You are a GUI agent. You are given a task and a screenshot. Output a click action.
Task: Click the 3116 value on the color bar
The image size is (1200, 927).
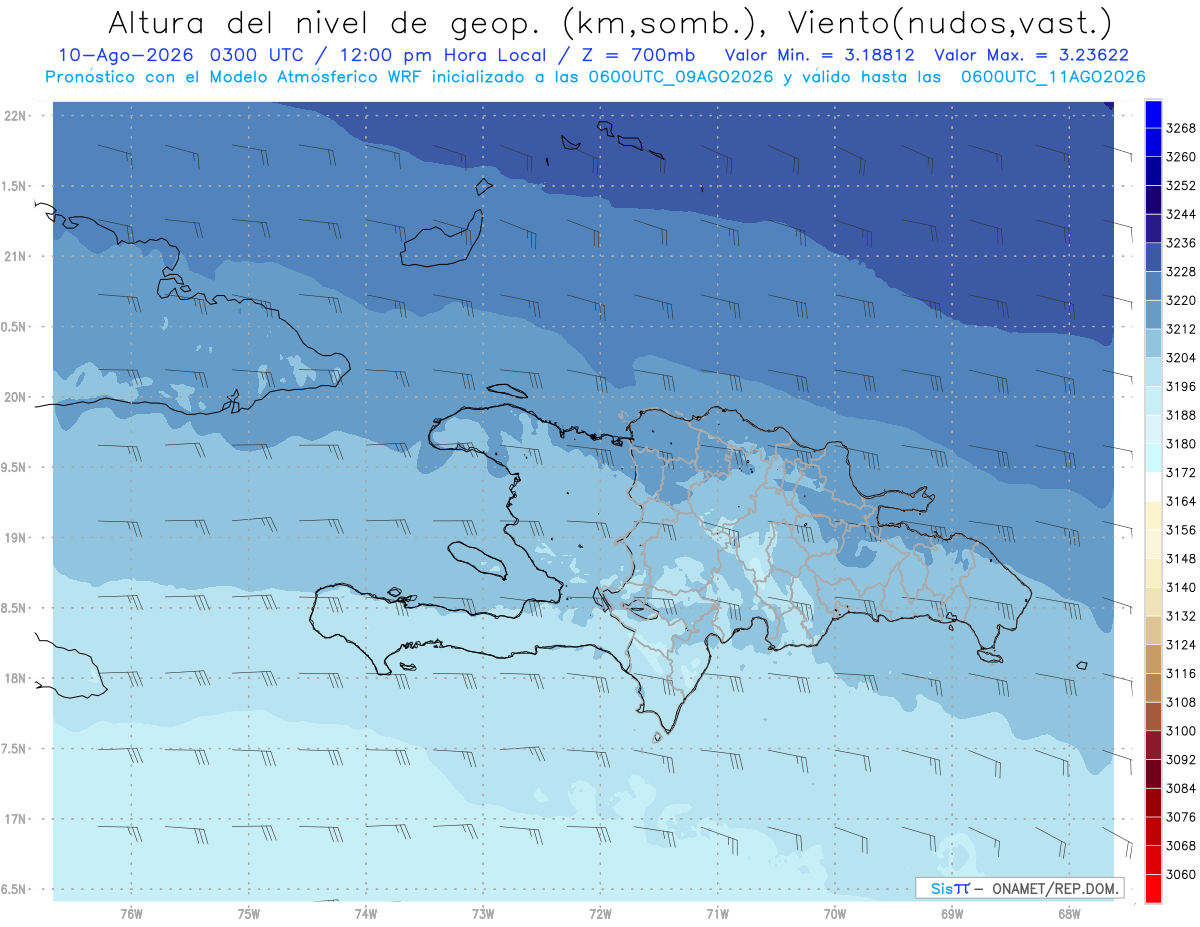click(x=1181, y=673)
